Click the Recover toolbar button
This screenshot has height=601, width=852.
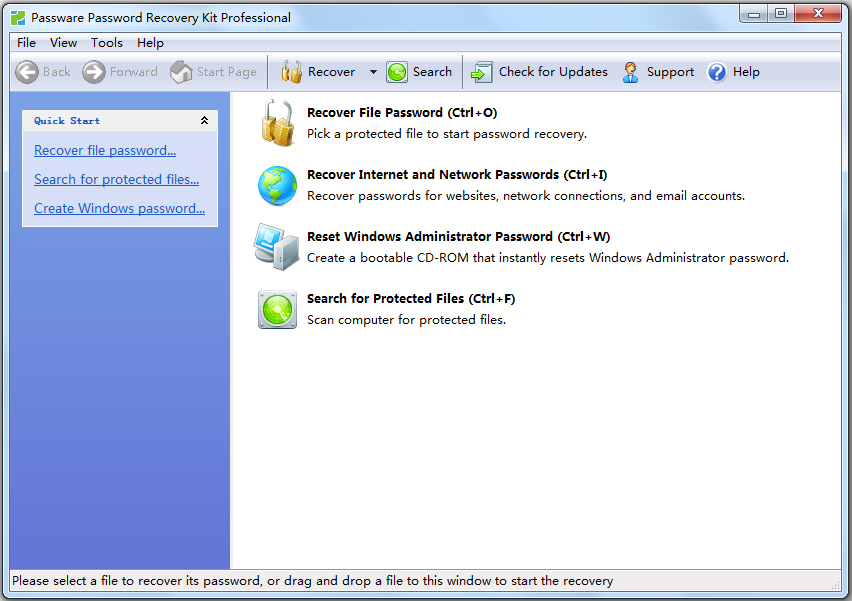319,72
